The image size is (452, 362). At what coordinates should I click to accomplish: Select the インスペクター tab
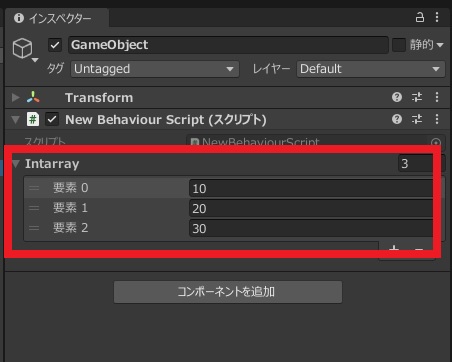(57, 18)
